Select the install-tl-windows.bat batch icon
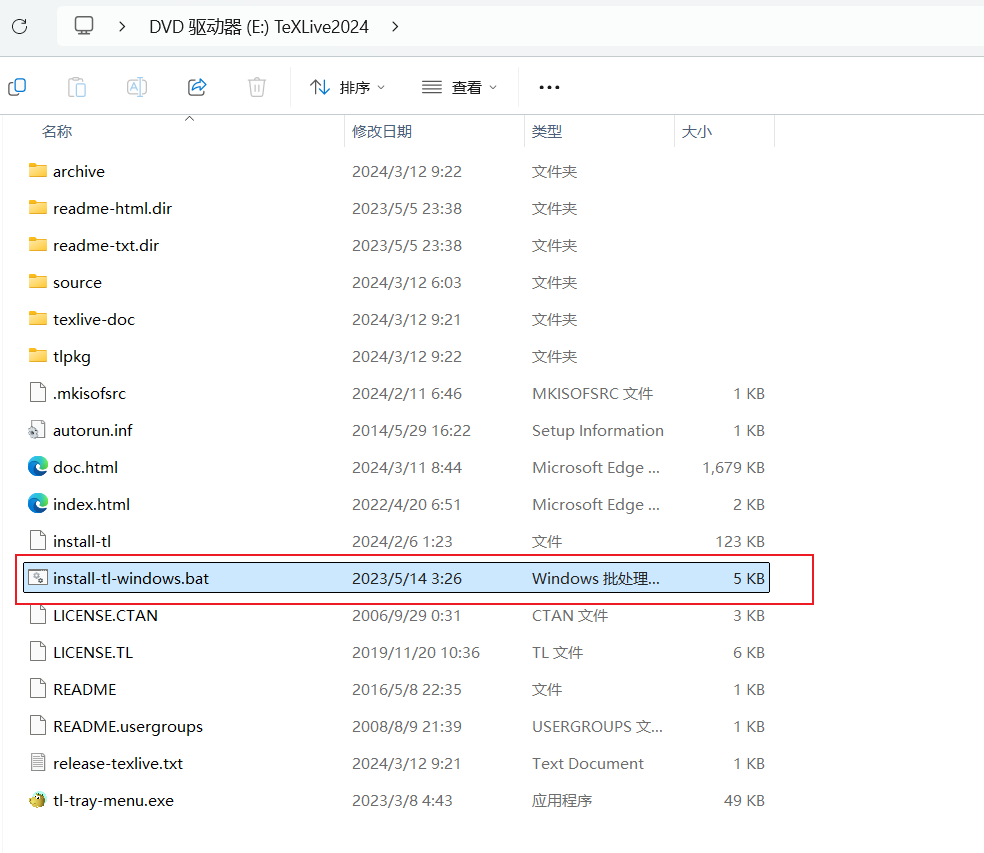This screenshot has height=853, width=984. point(38,577)
